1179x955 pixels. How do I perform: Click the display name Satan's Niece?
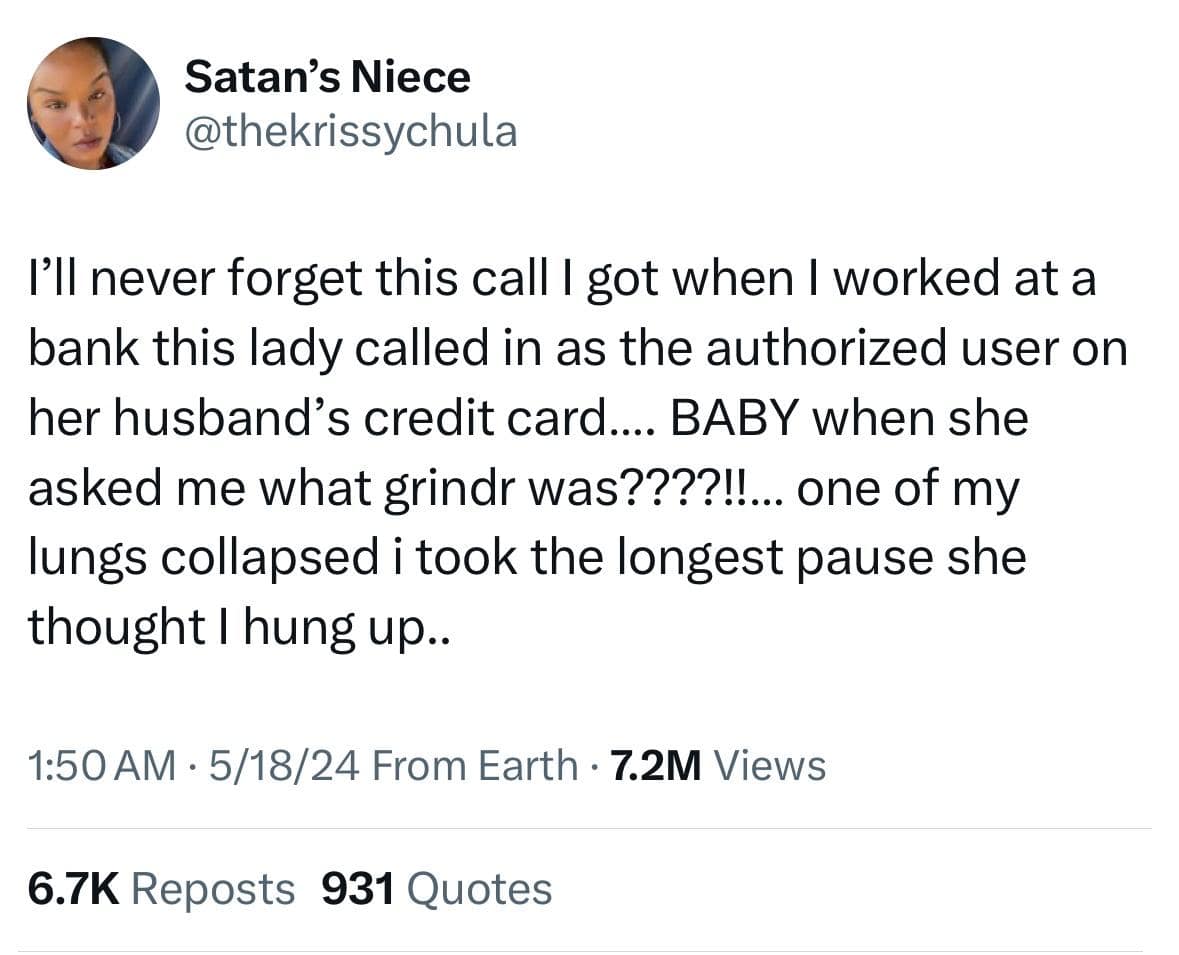[x=327, y=77]
